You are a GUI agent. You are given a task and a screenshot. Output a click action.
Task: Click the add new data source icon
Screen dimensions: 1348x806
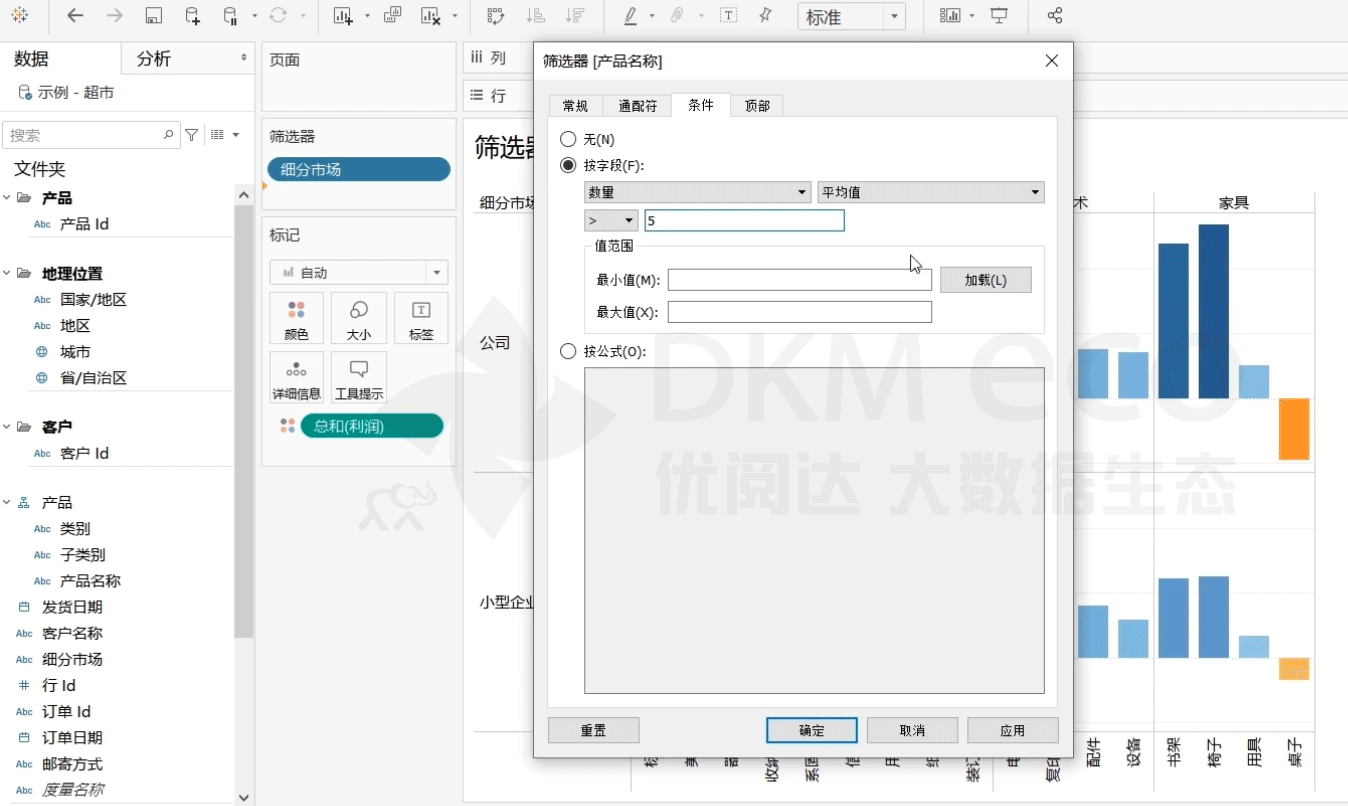[x=193, y=16]
